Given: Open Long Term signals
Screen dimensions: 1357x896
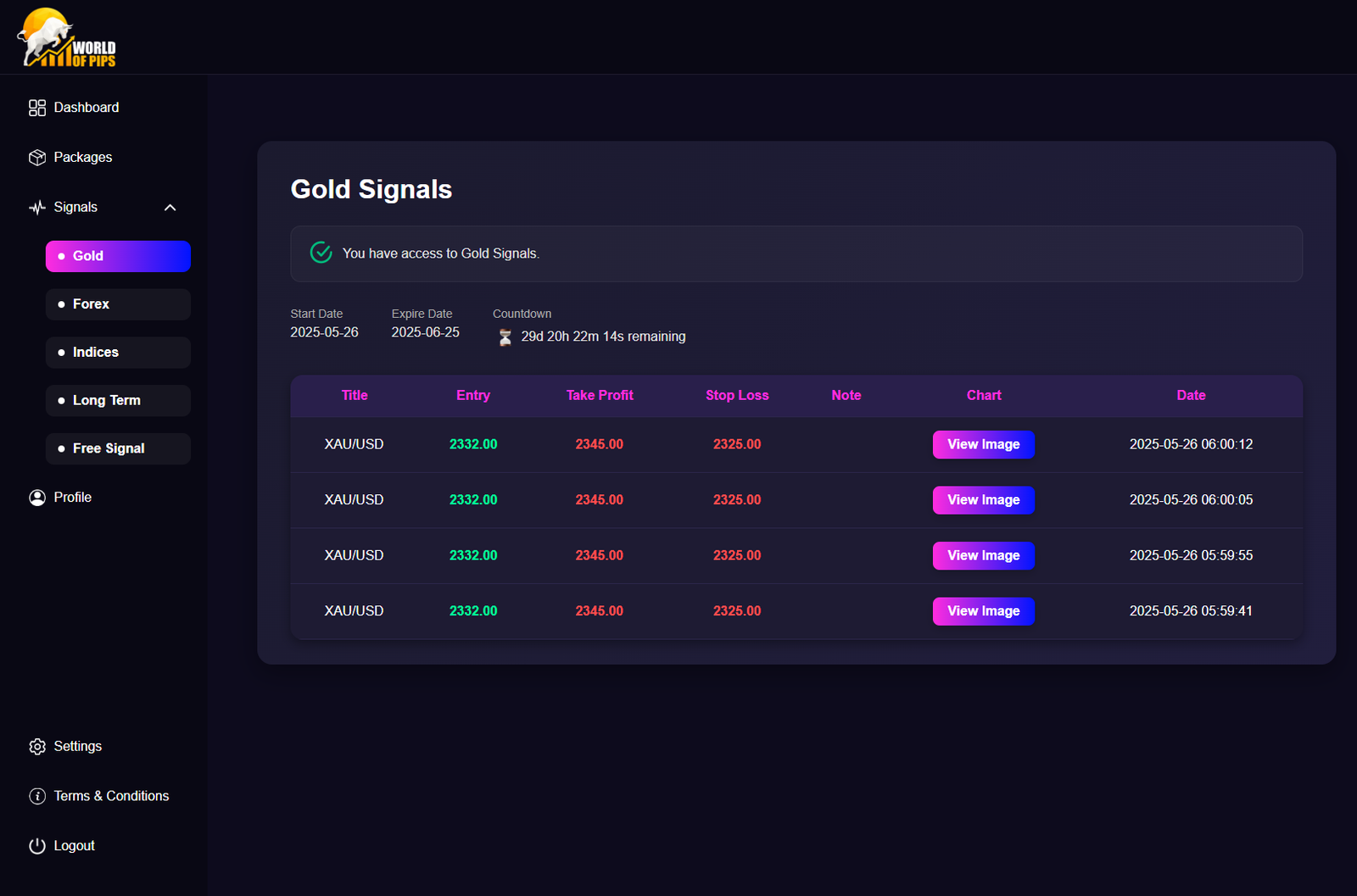Looking at the screenshot, I should [118, 401].
